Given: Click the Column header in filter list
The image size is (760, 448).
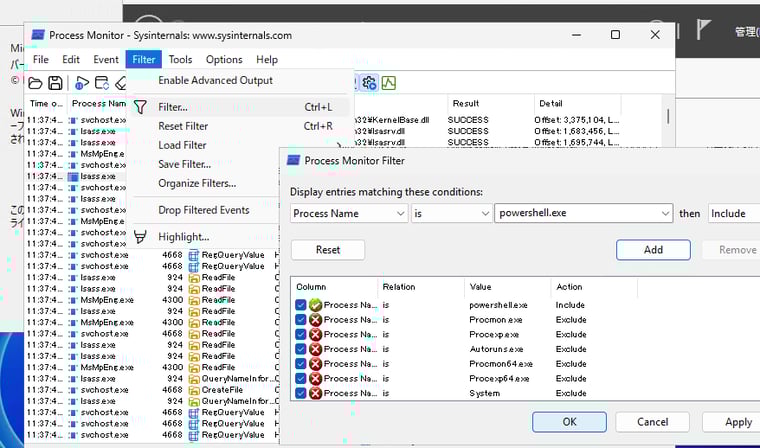Looking at the screenshot, I should (334, 287).
